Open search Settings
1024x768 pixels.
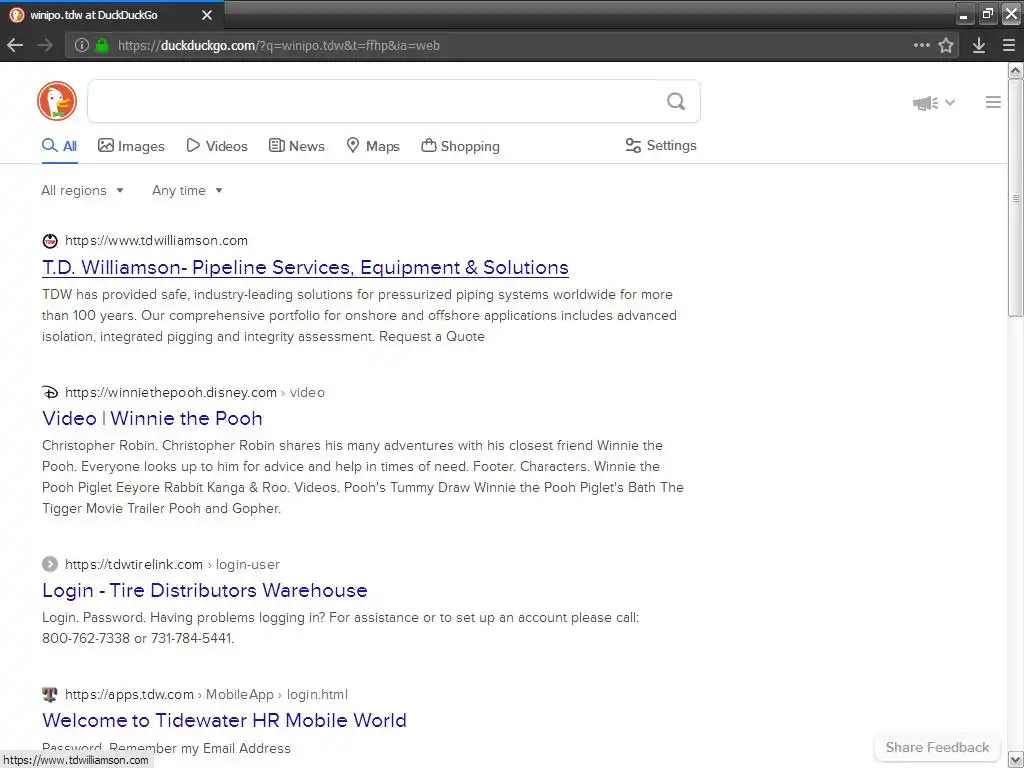pyautogui.click(x=661, y=146)
